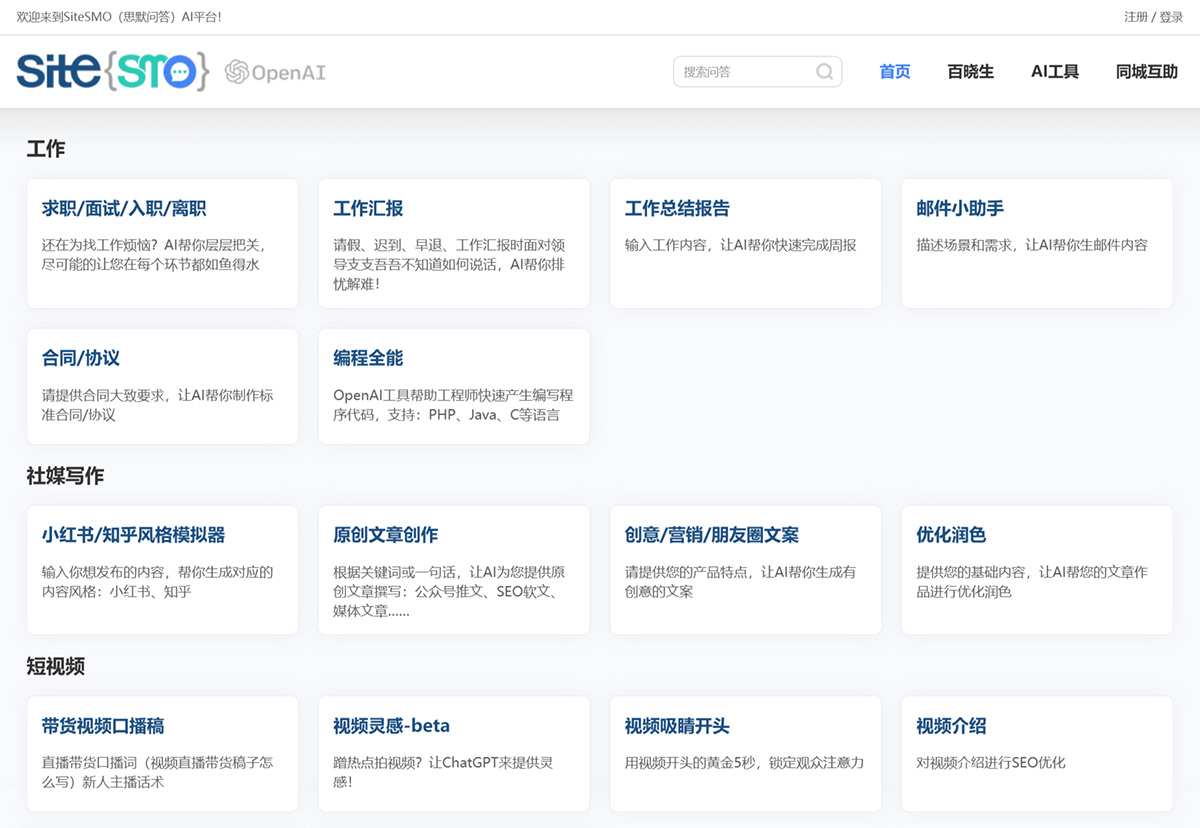Open 求职/面试/入职/离职 assistant

[x=162, y=242]
